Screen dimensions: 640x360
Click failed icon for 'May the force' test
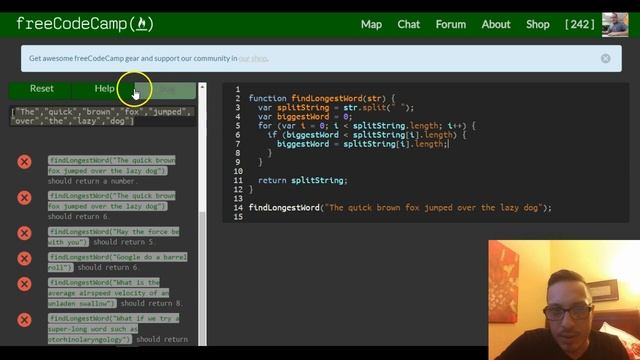click(24, 233)
